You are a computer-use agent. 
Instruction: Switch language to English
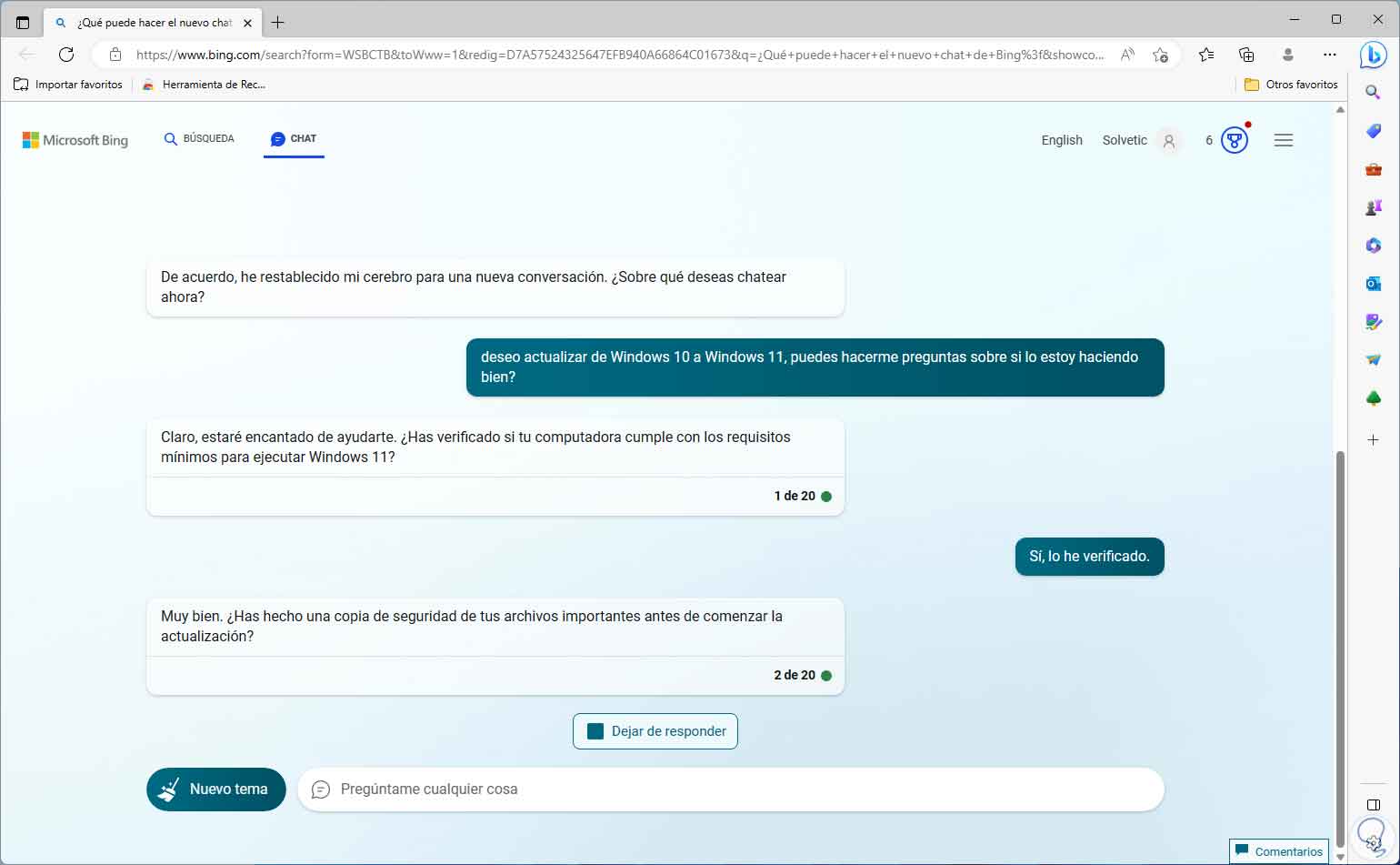coord(1062,140)
